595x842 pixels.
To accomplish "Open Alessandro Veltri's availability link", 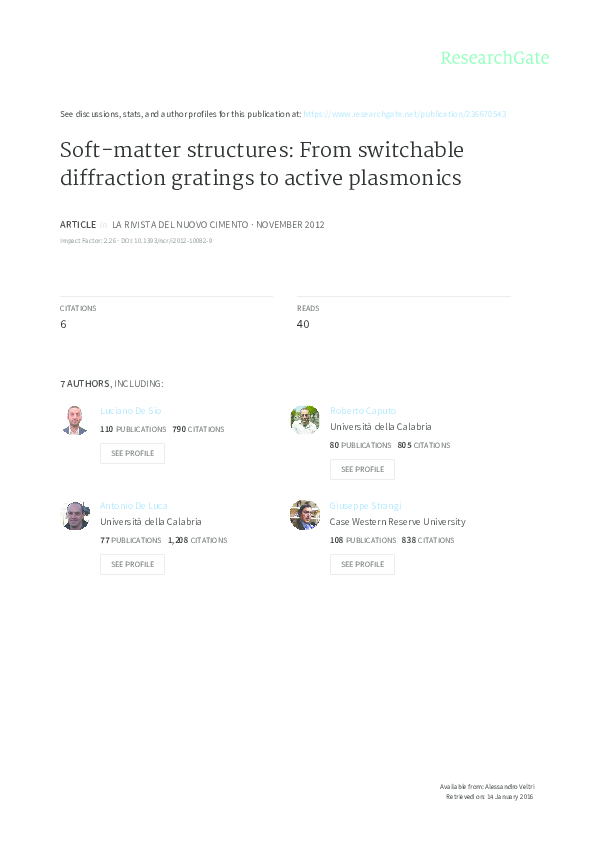I will click(x=486, y=787).
